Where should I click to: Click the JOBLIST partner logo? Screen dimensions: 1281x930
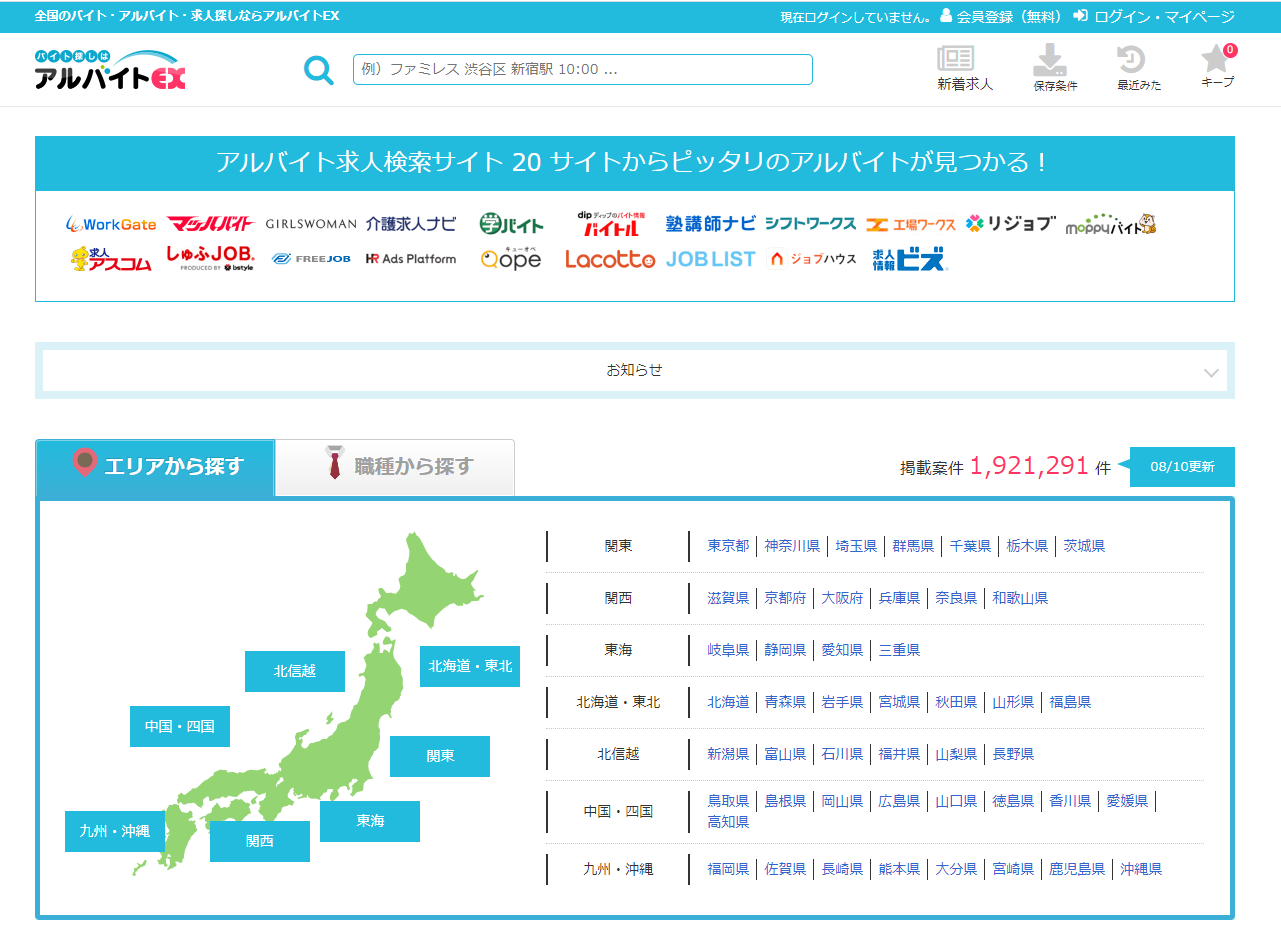[711, 259]
